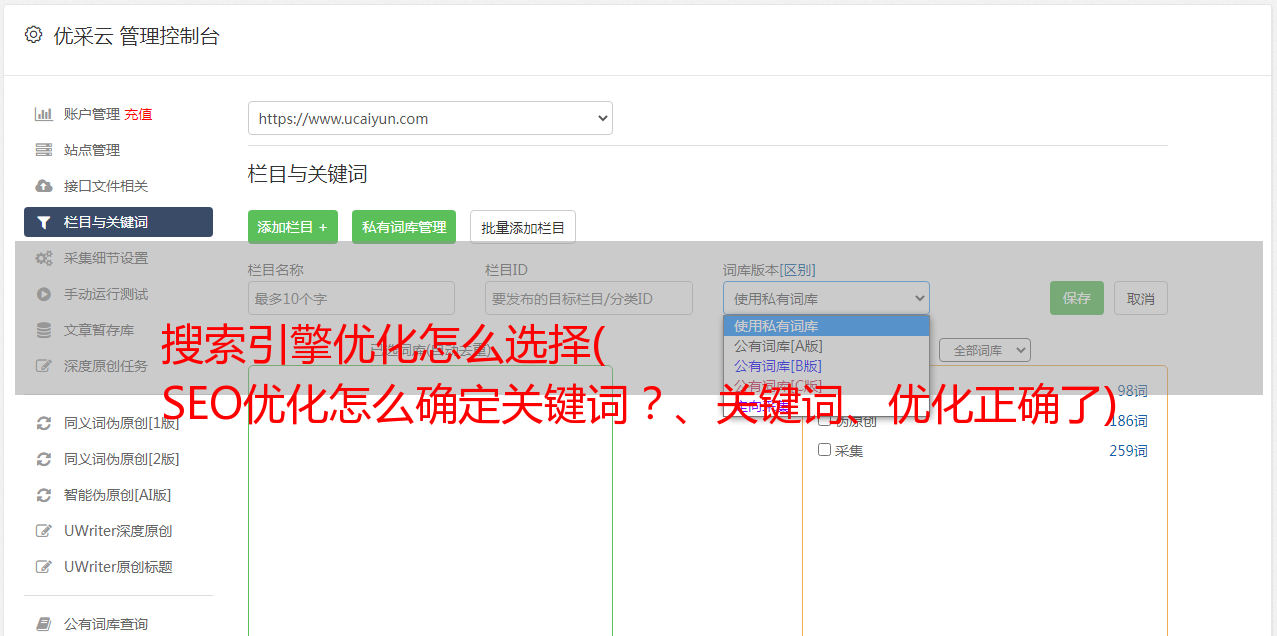Open the 全部词库 filter dropdown
1277x636 pixels.
pyautogui.click(x=985, y=350)
